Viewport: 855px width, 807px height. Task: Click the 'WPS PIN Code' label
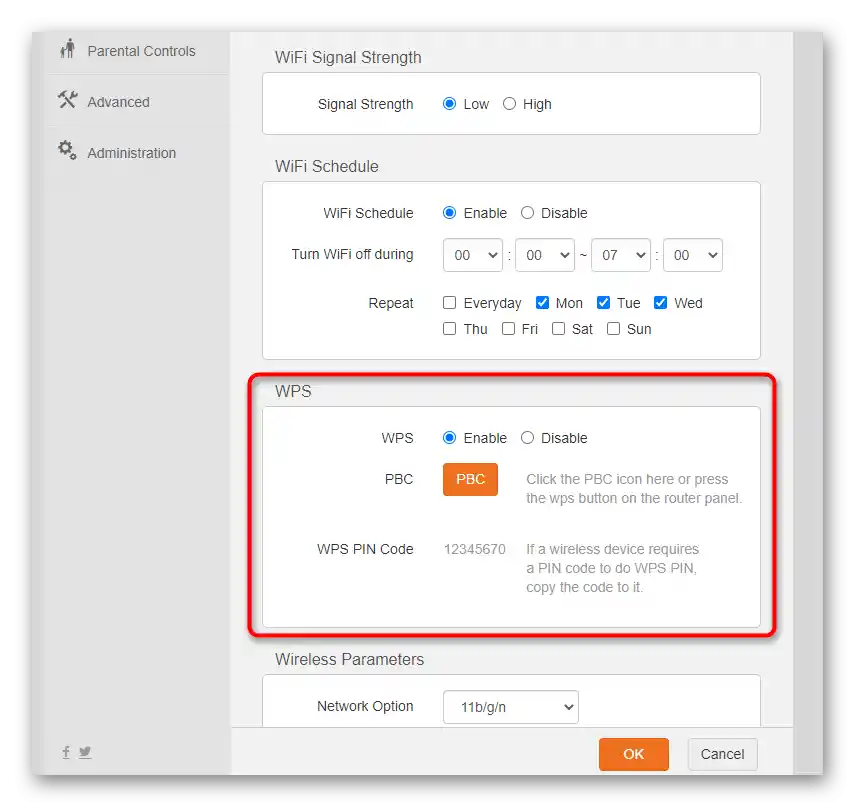tap(365, 549)
